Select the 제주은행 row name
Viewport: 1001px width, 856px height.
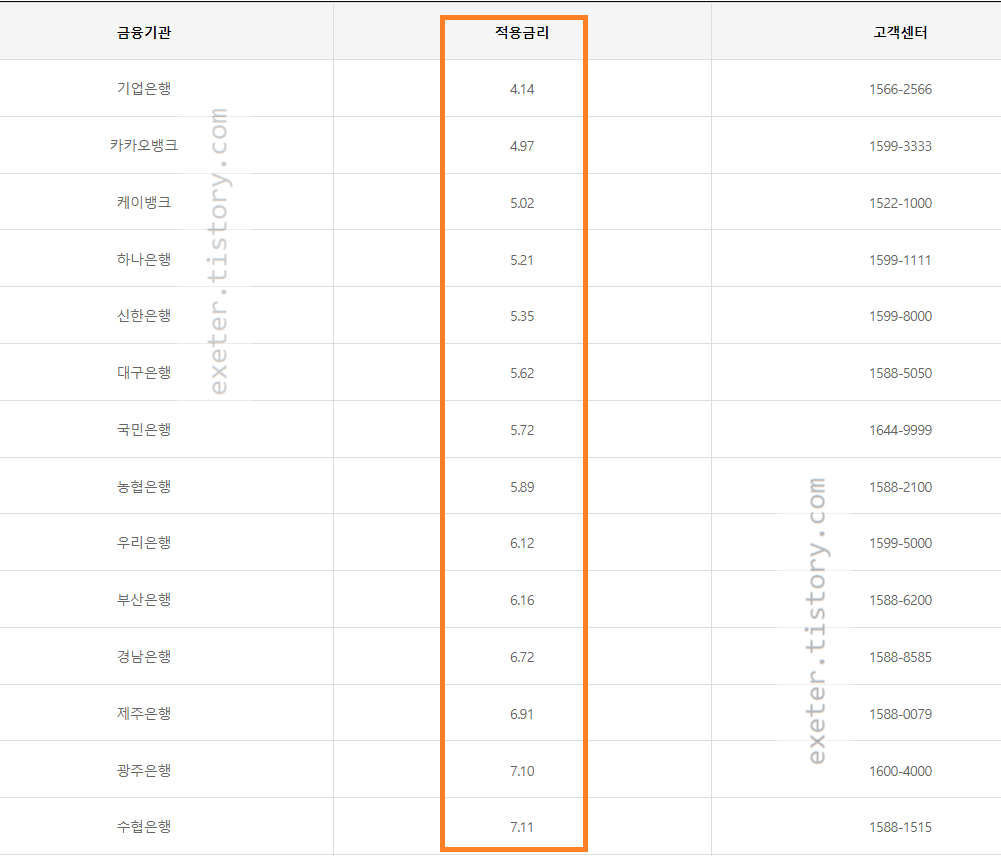point(144,713)
